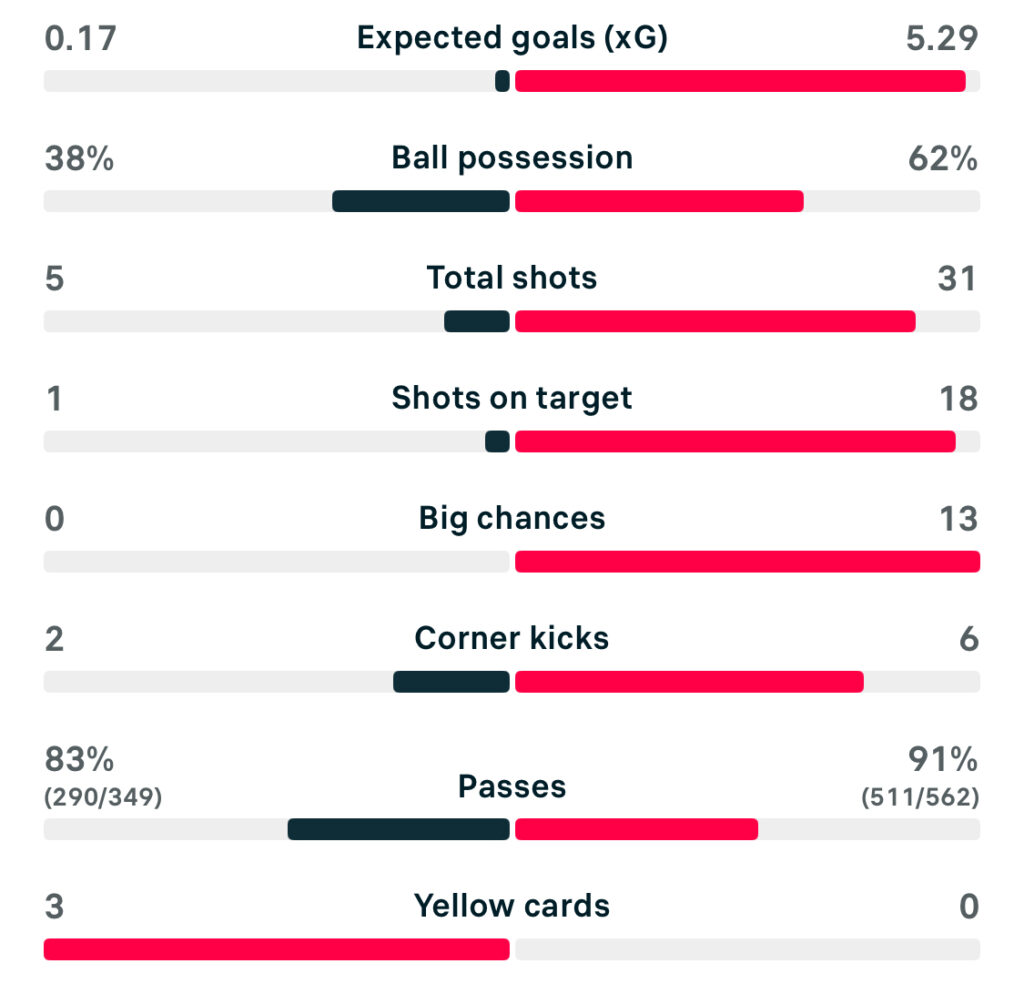This screenshot has width=1024, height=1004.
Task: Select the Ball possession stat title
Action: 512,158
